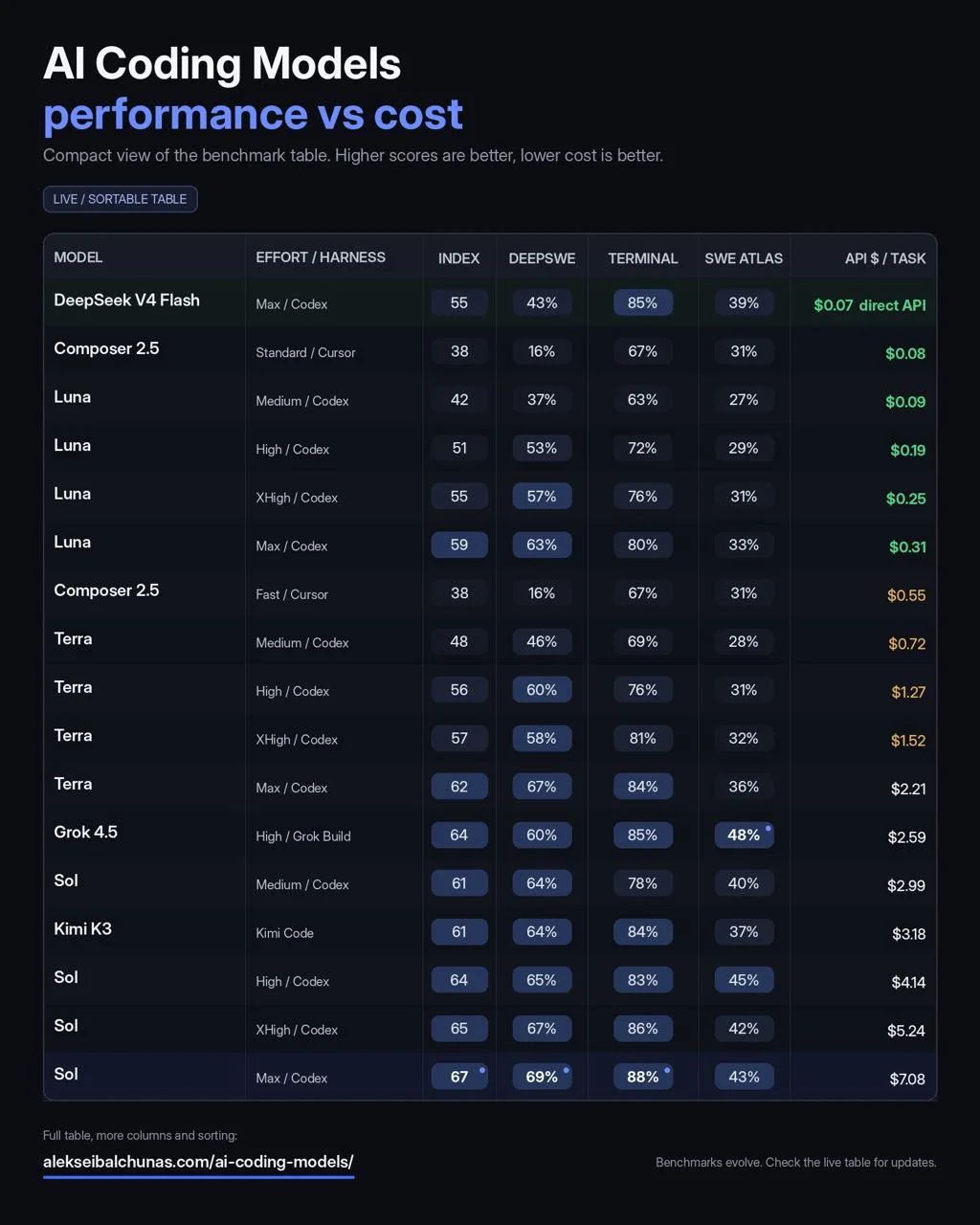
Task: Click the 42 index score
Action: 459,399
